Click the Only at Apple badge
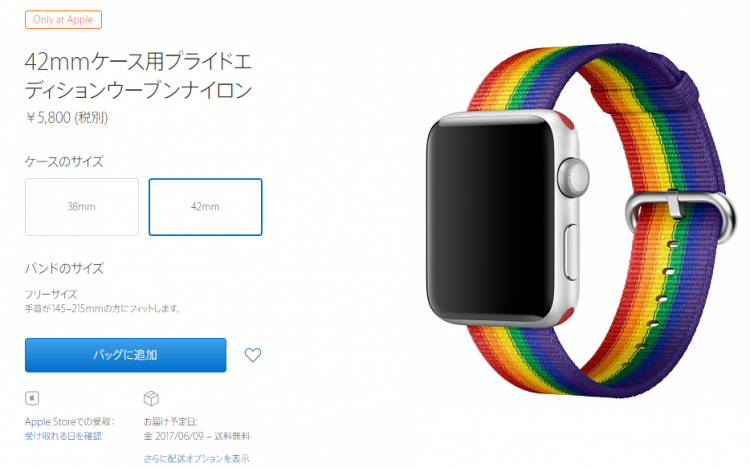This screenshot has height=468, width=750. coord(63,20)
